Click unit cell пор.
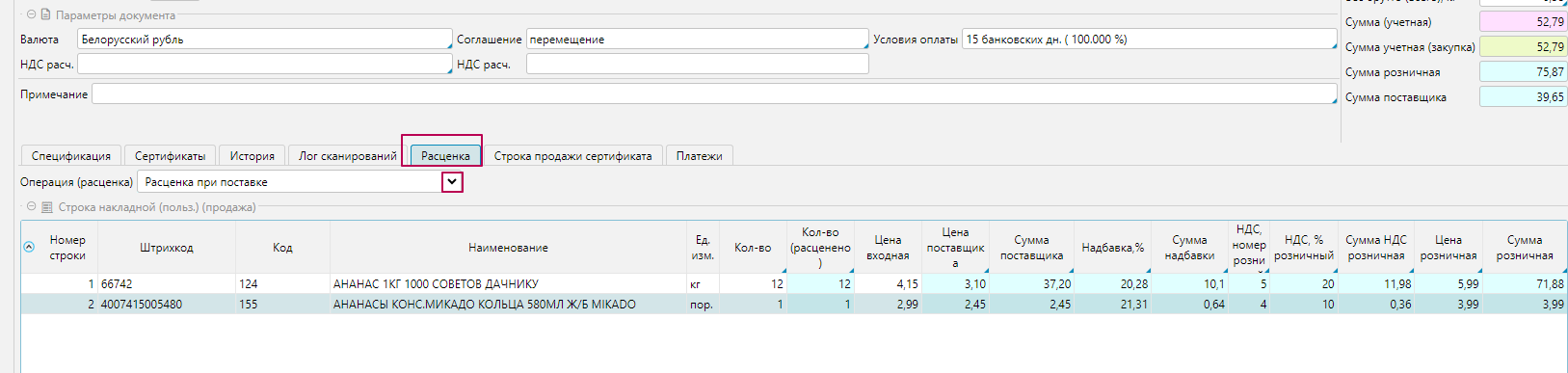 (703, 304)
